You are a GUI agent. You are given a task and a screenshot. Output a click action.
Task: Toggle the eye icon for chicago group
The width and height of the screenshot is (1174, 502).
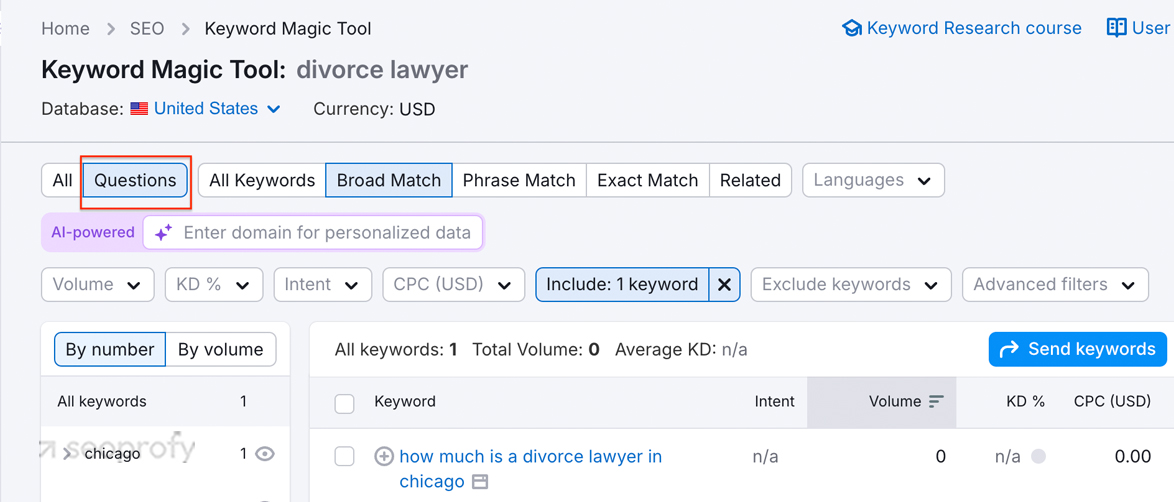[264, 453]
